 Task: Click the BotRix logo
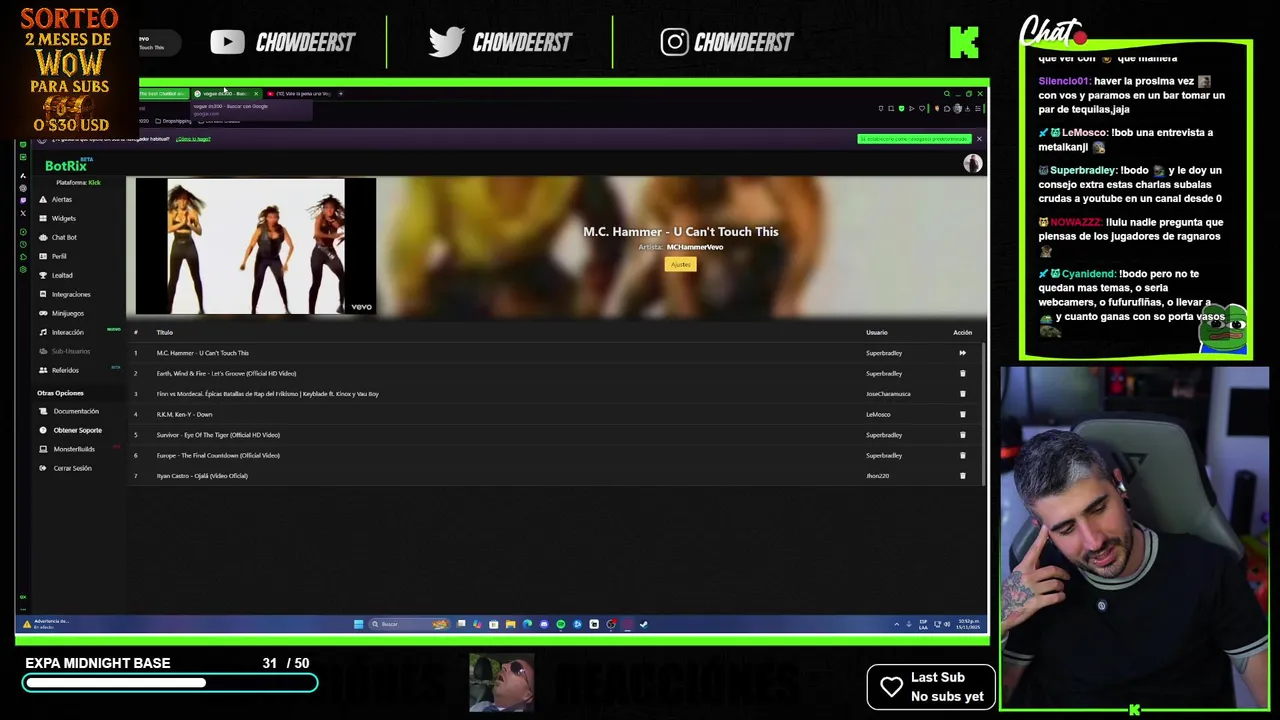click(x=65, y=166)
